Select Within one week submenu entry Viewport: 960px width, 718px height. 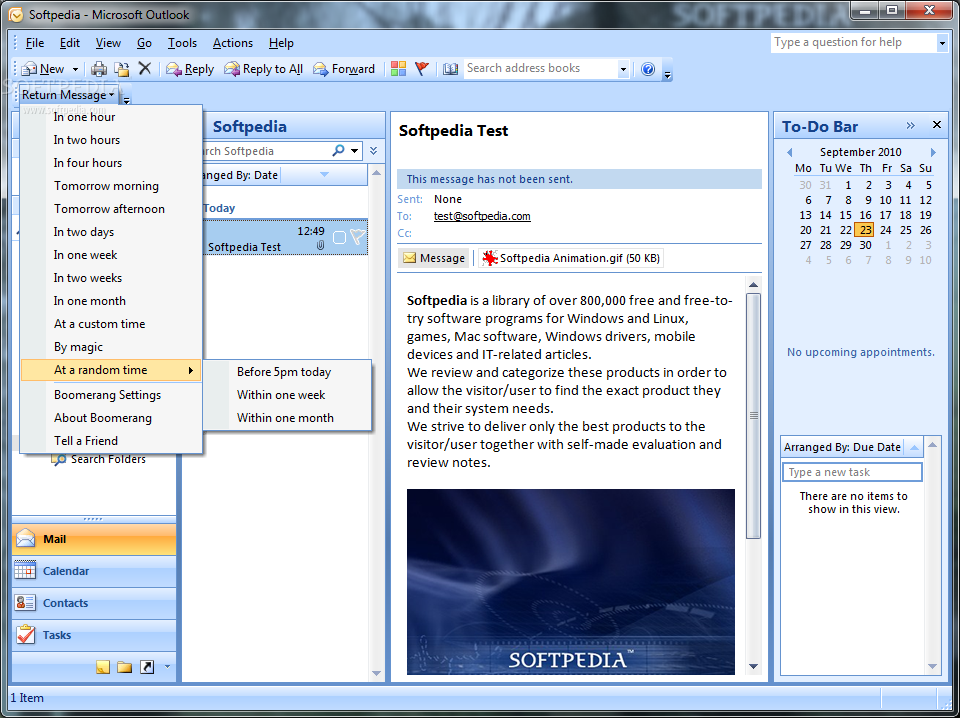coord(281,395)
